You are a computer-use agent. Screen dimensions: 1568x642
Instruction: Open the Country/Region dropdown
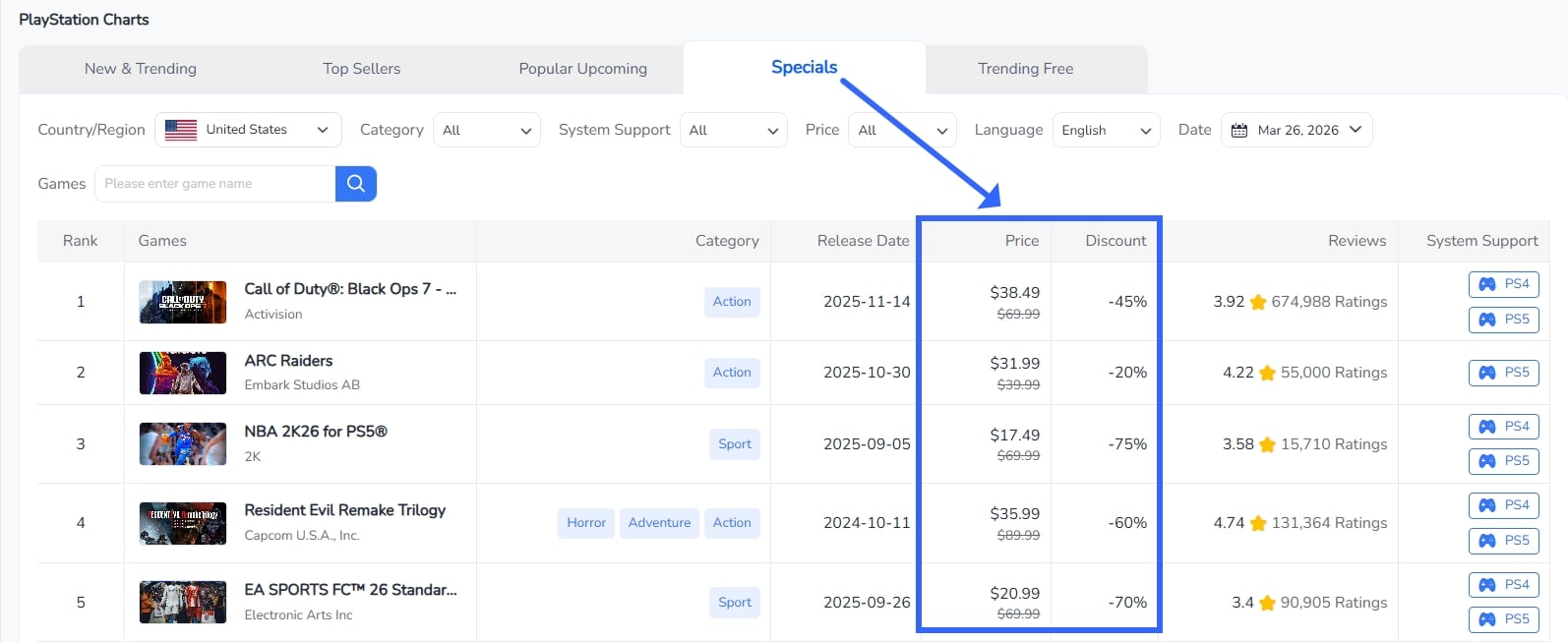(248, 130)
